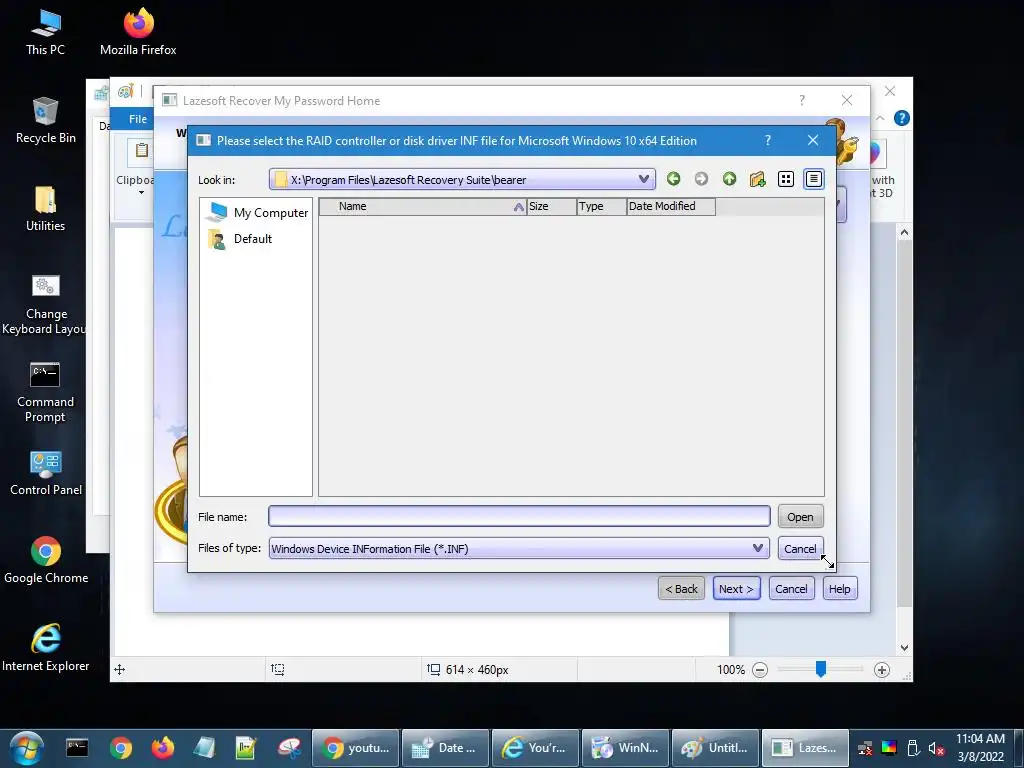Click pinned Firefox taskbar icon

click(x=163, y=748)
